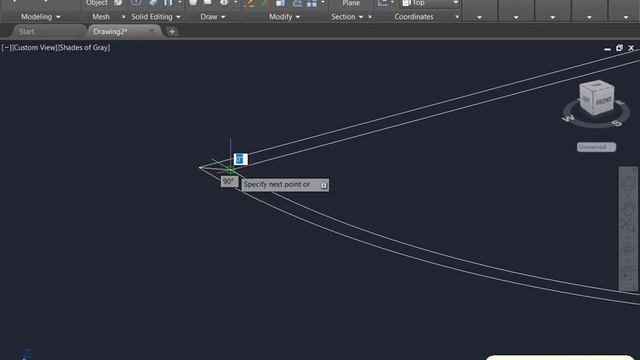Expand the last collapsed ribbon panel arrow at far right

[626, 17]
